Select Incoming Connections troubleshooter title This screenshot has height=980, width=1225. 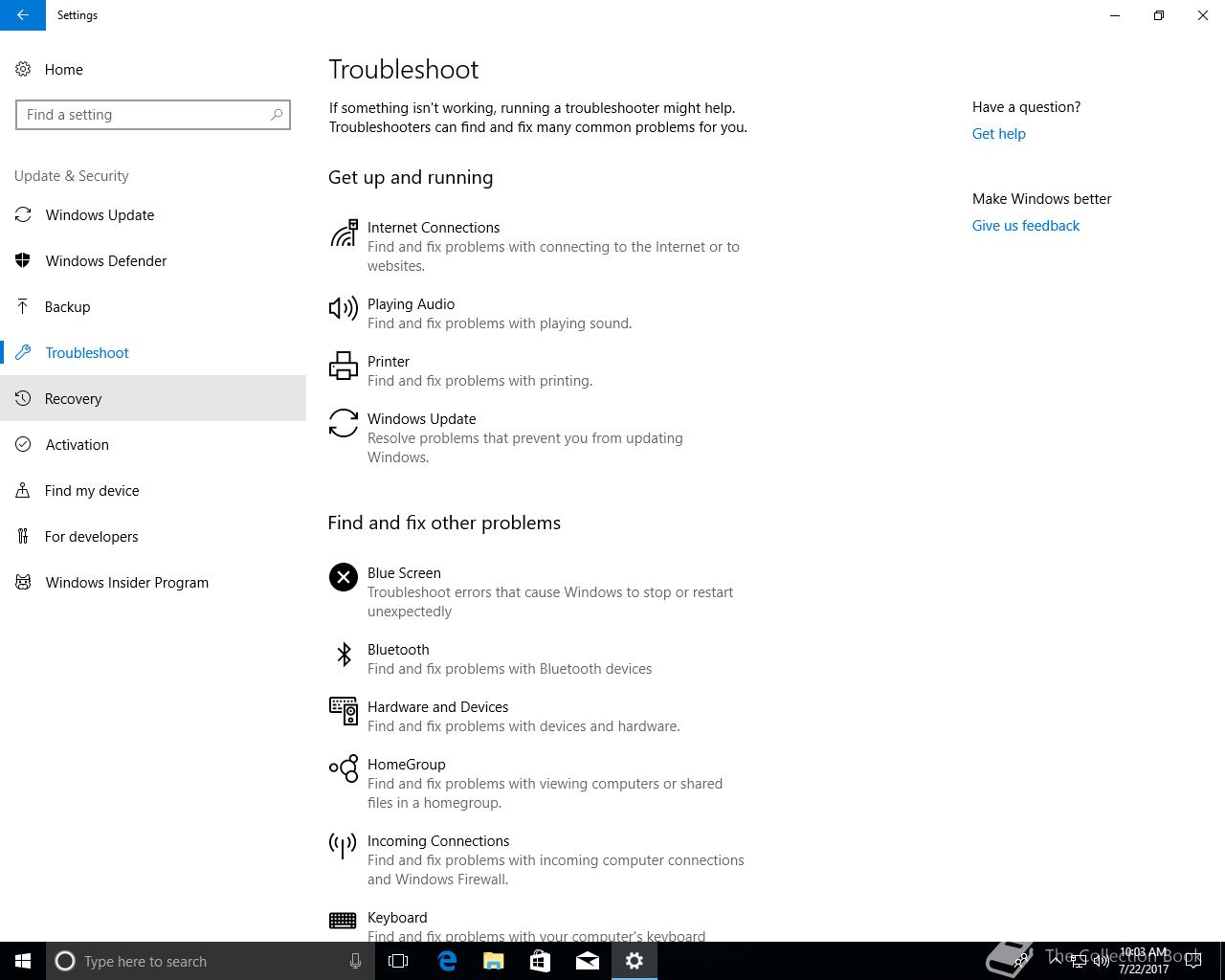point(438,841)
